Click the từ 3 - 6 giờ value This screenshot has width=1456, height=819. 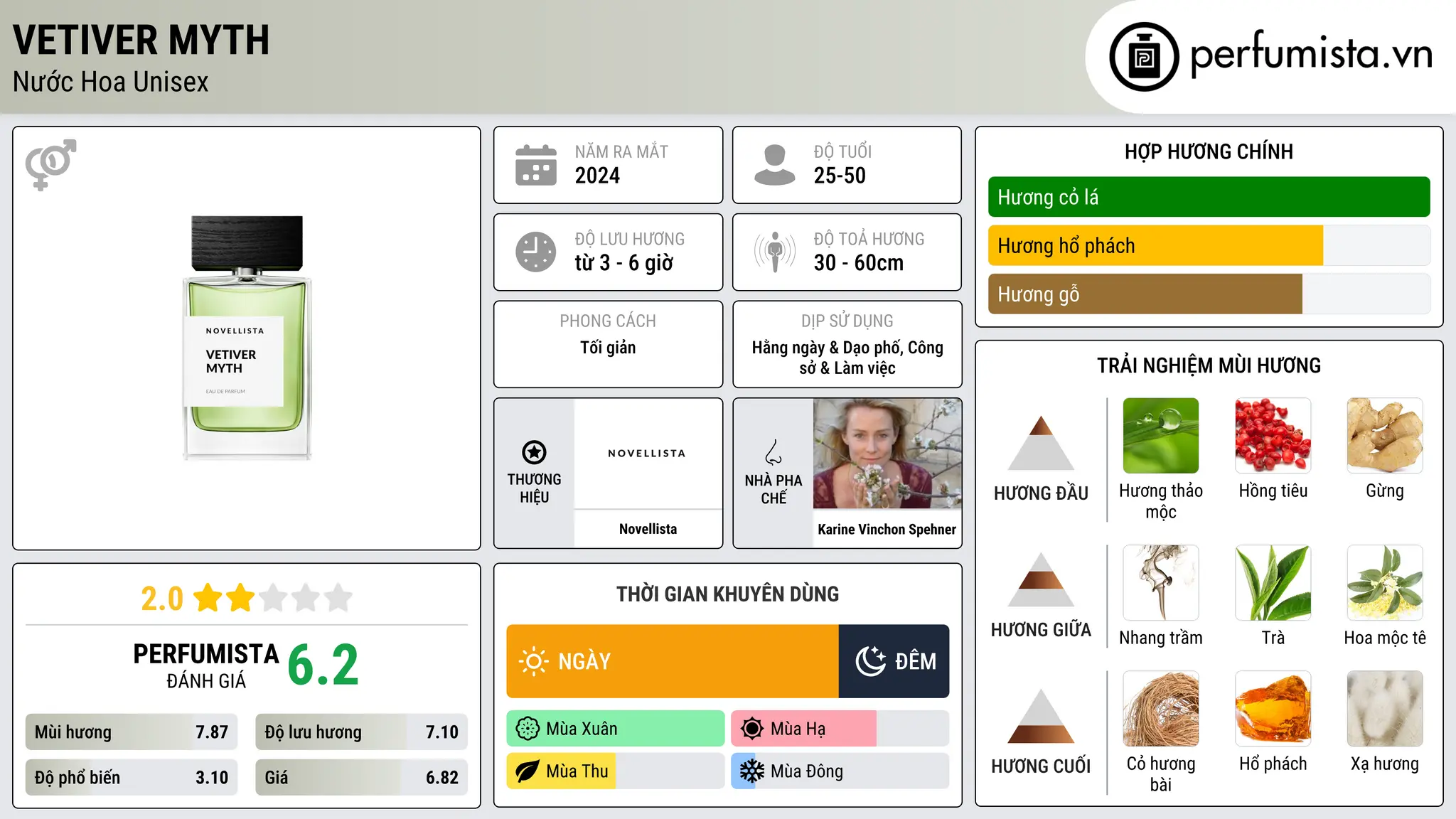pyautogui.click(x=623, y=263)
